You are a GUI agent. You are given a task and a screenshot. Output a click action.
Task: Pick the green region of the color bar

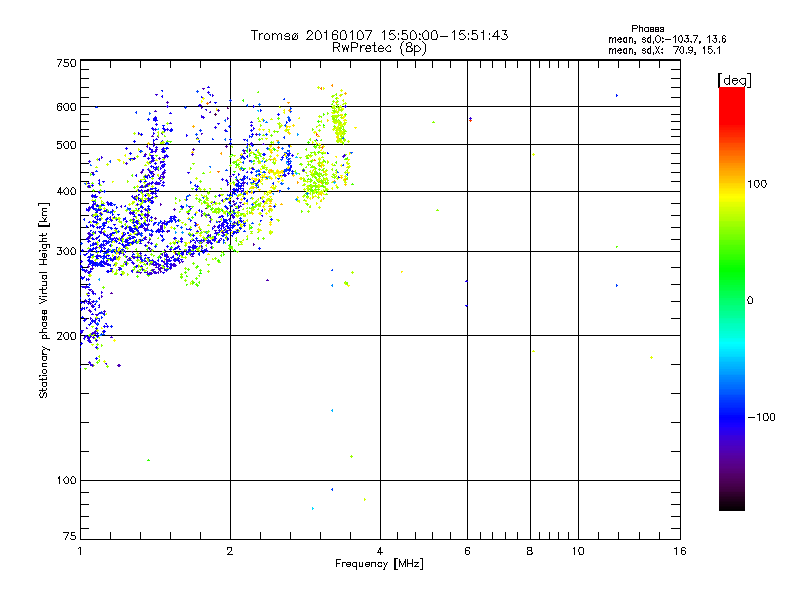pos(732,265)
